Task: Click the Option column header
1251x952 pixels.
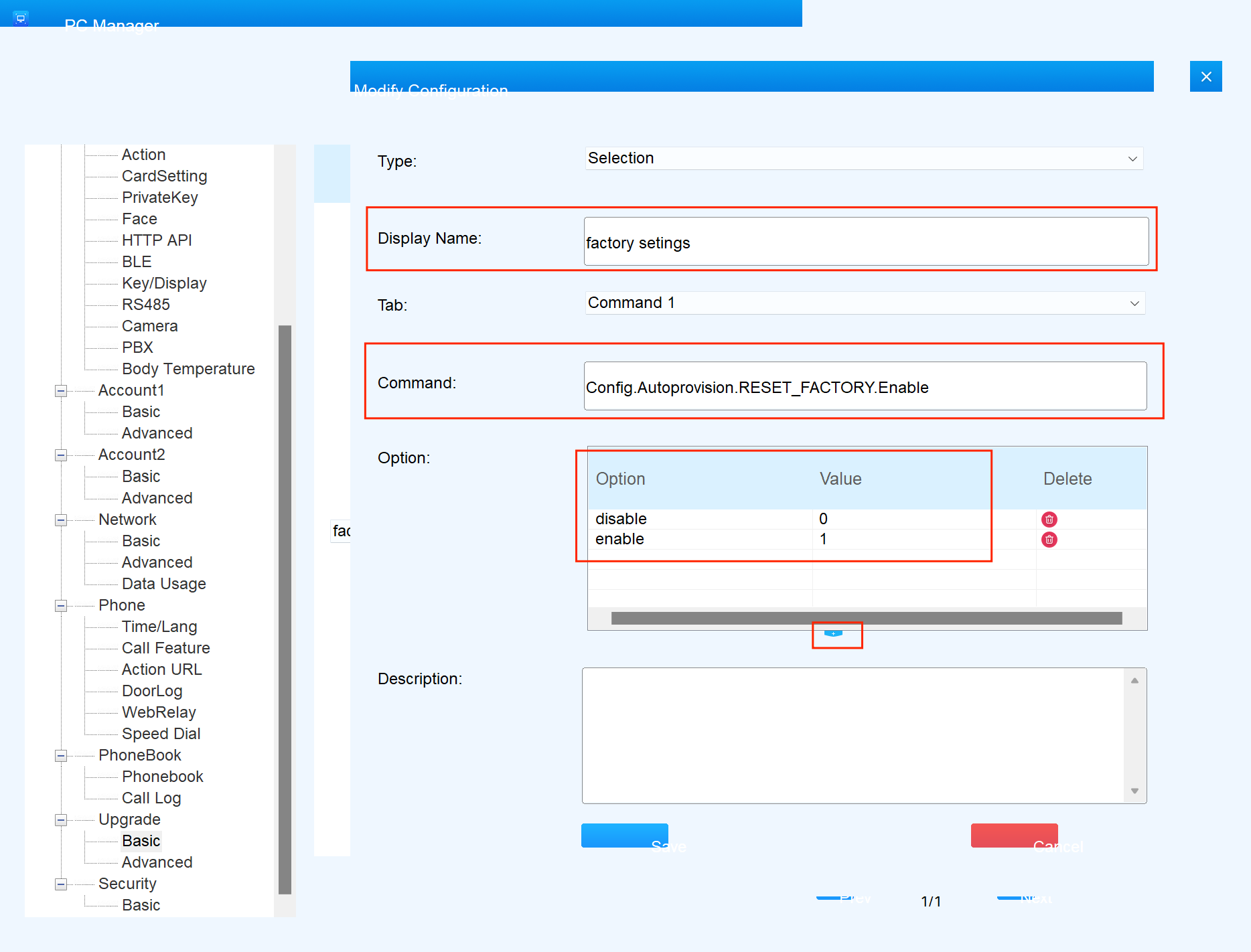Action: pyautogui.click(x=701, y=479)
